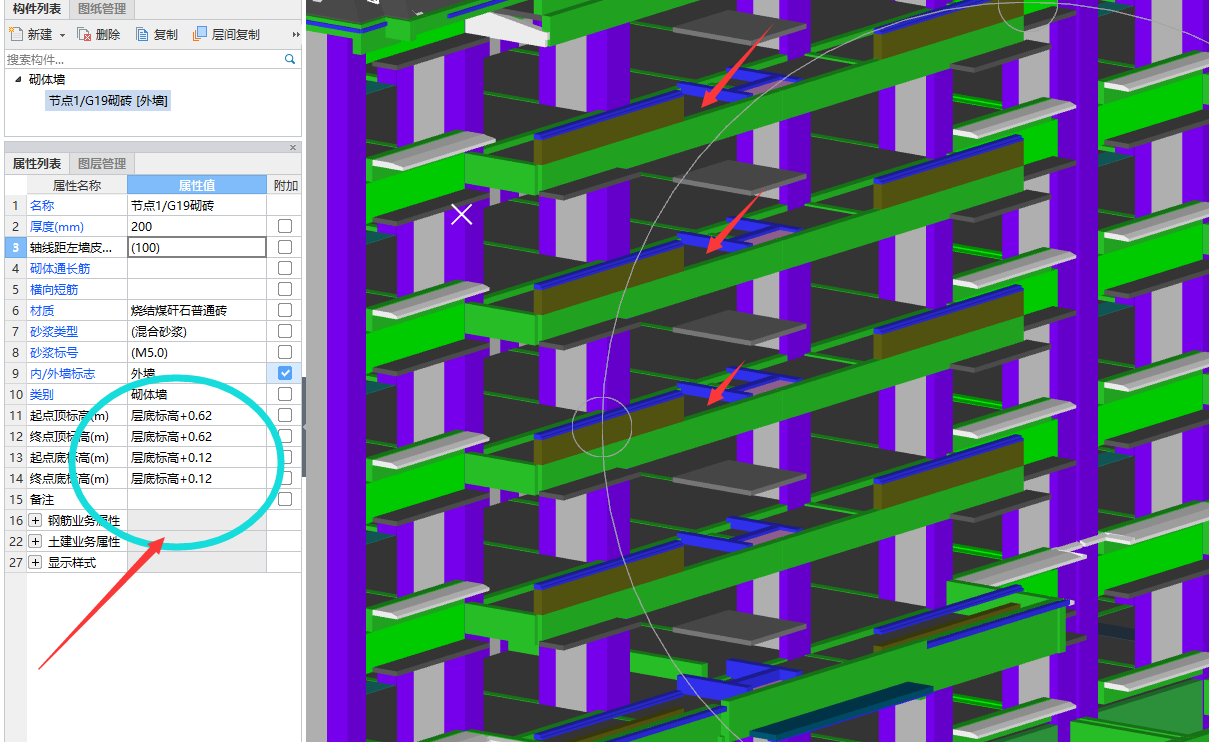Click the 材质 property name
This screenshot has width=1209, height=742.
42,310
